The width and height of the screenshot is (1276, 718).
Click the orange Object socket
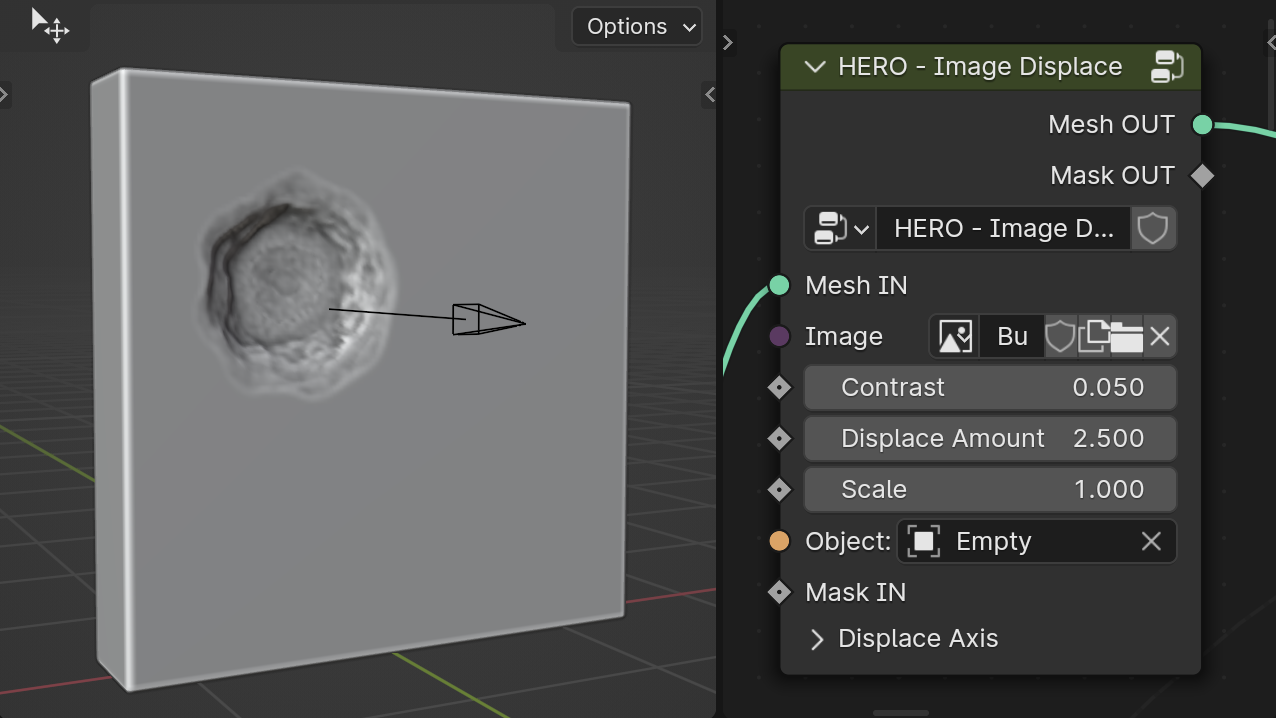(780, 542)
